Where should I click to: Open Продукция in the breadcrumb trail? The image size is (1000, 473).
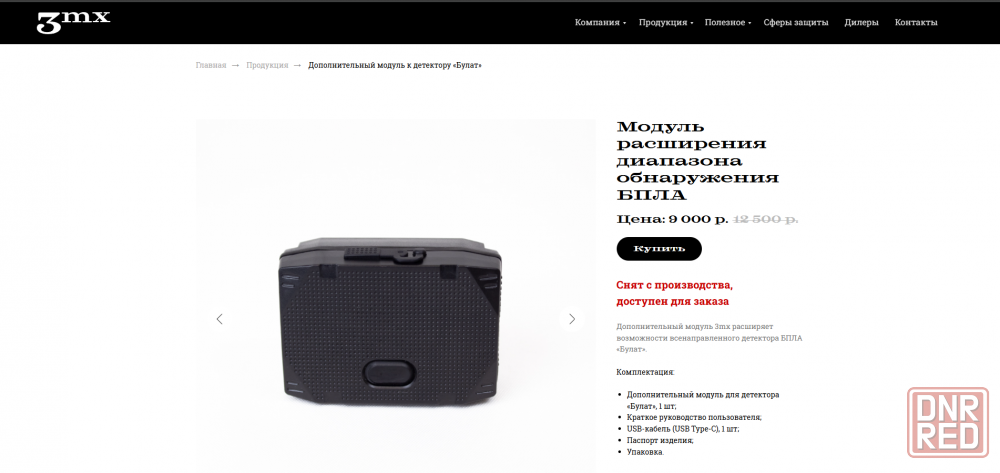tap(267, 65)
